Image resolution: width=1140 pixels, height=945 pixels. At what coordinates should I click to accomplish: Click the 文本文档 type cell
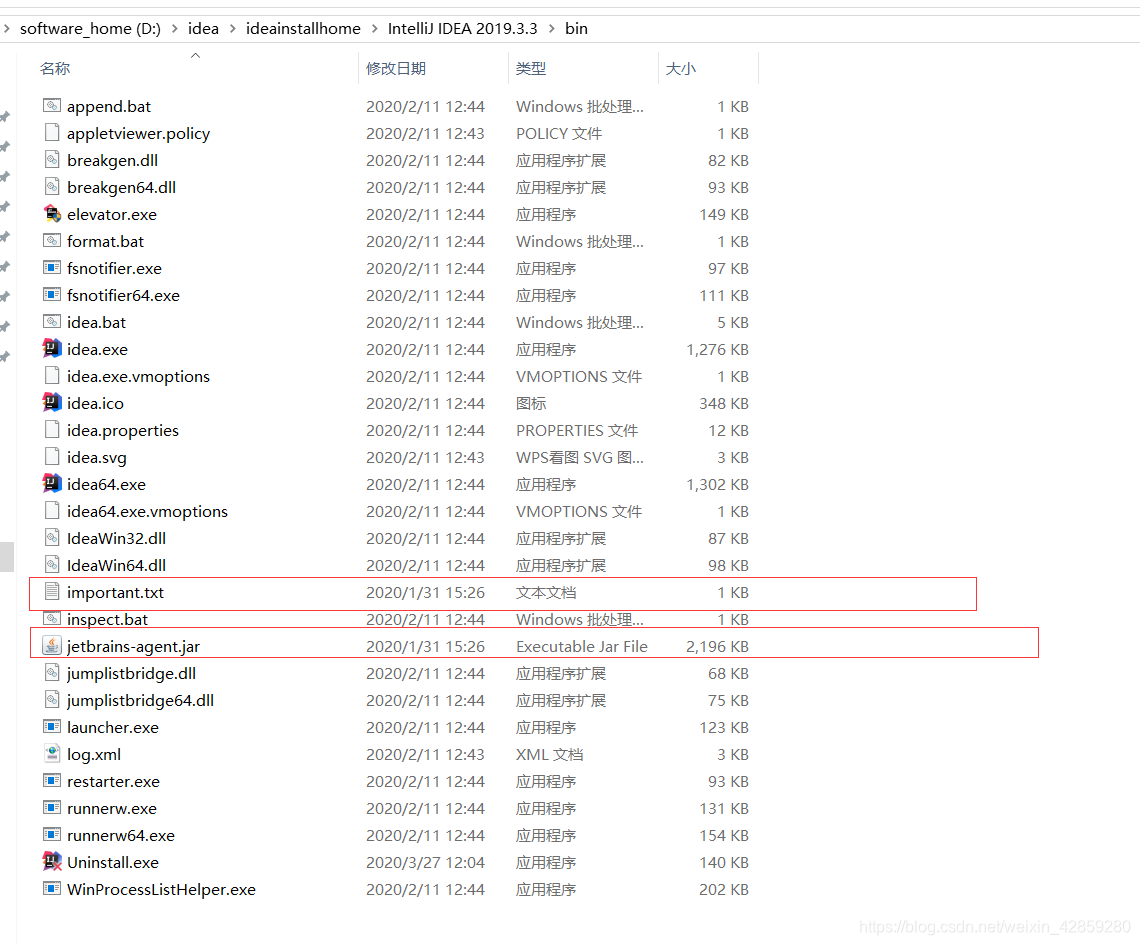point(546,592)
